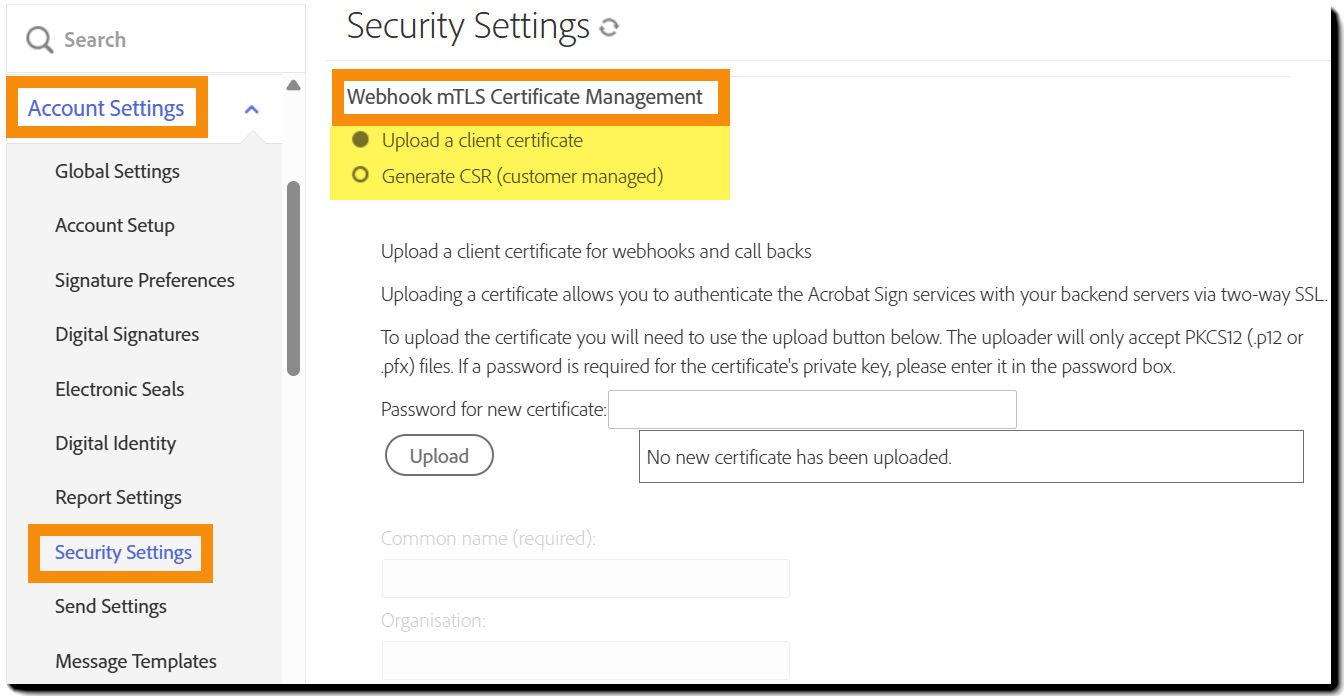Open Digital Signatures settings
The height and width of the screenshot is (696, 1344).
[126, 334]
